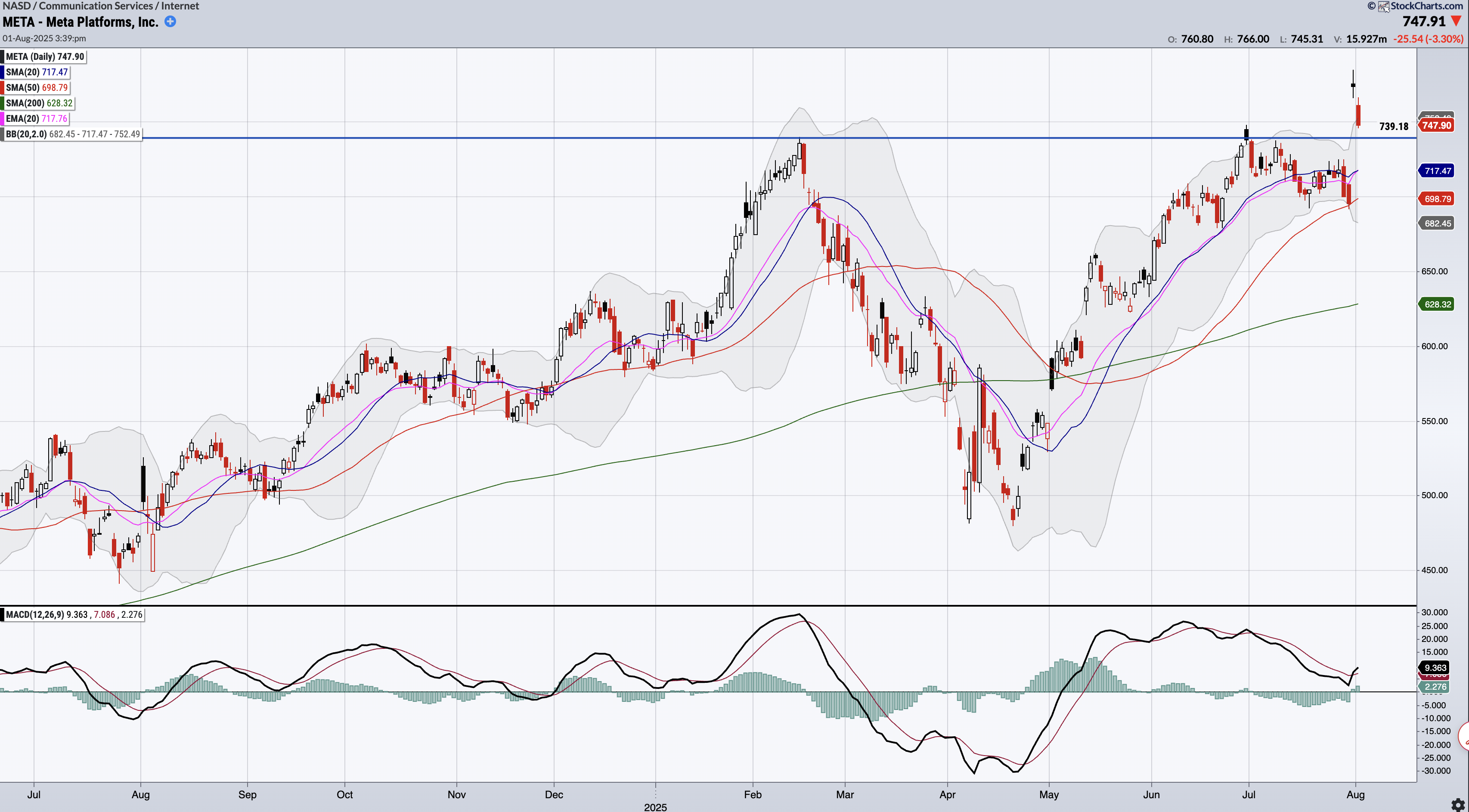Click the Dec label on time axis
1469x812 pixels.
[554, 794]
